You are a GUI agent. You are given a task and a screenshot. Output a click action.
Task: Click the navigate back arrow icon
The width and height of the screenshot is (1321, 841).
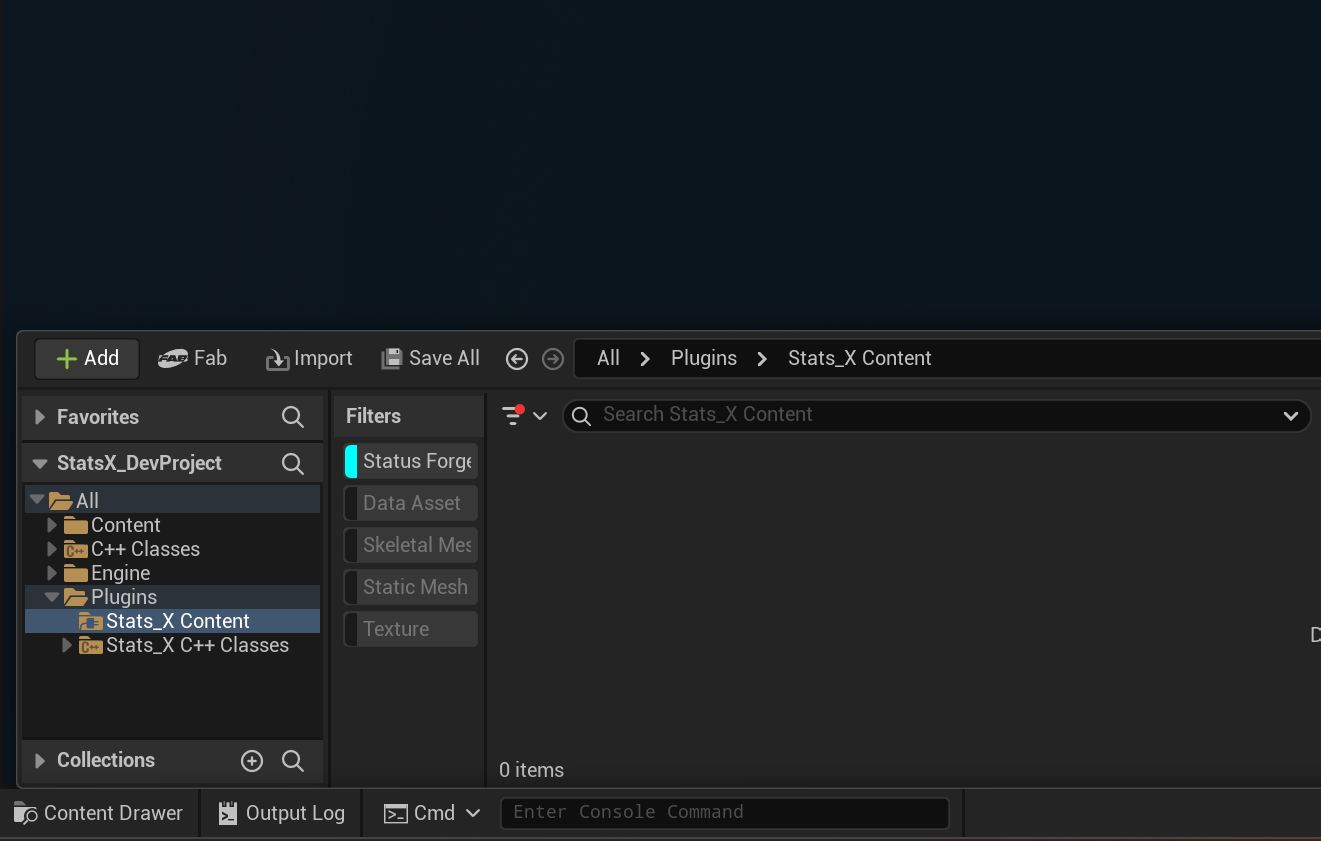(x=517, y=359)
